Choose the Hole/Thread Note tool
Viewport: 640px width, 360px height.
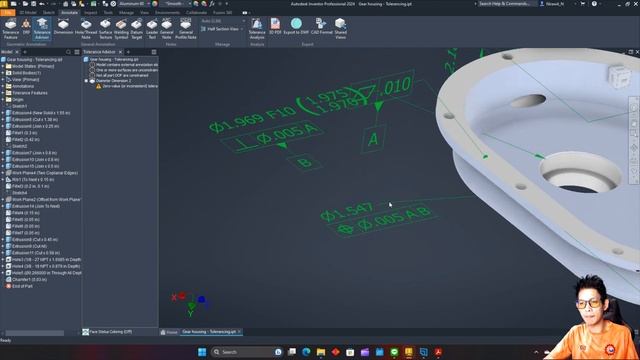pyautogui.click(x=86, y=29)
